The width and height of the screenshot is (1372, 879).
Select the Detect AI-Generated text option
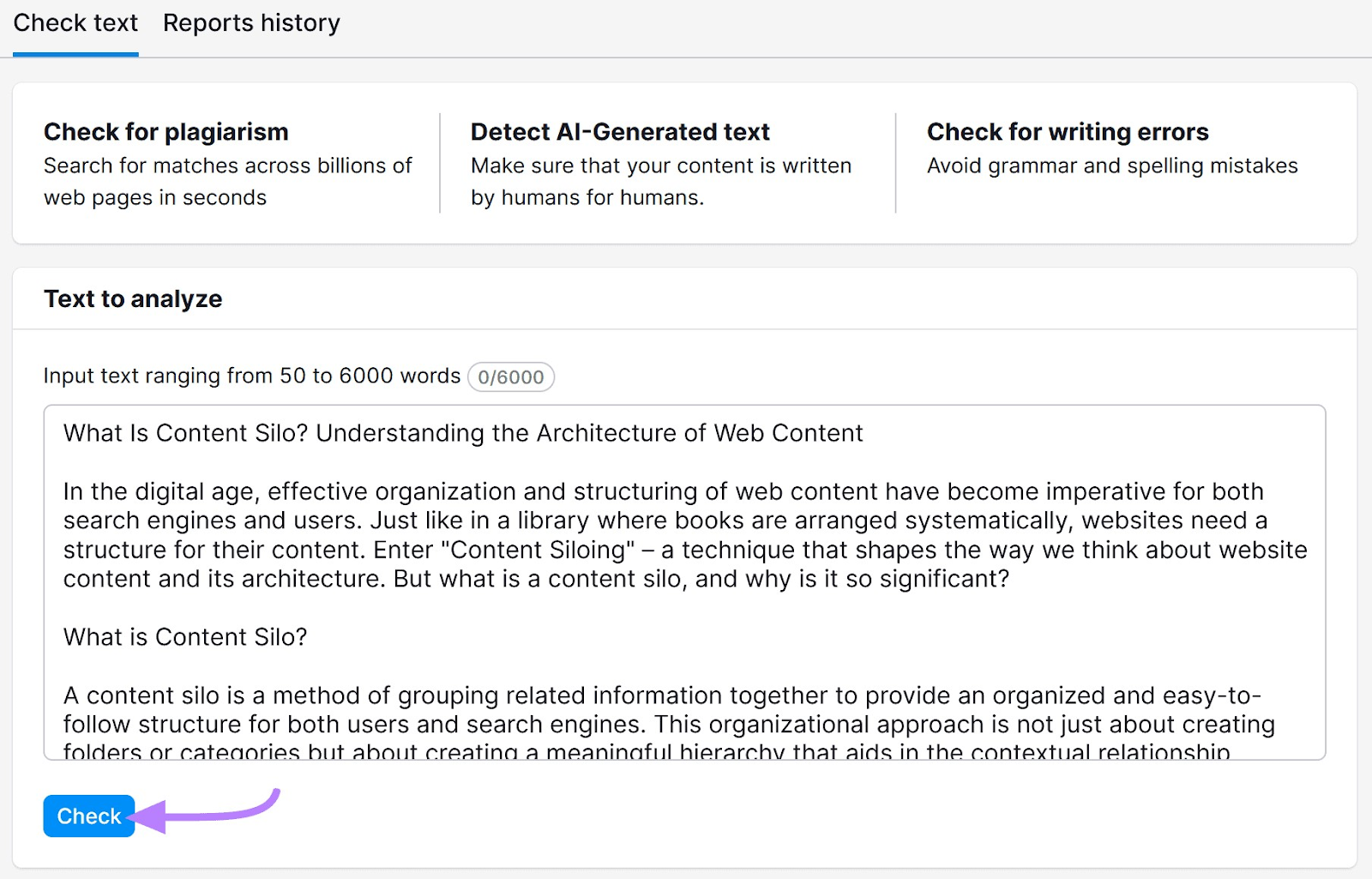pyautogui.click(x=619, y=131)
